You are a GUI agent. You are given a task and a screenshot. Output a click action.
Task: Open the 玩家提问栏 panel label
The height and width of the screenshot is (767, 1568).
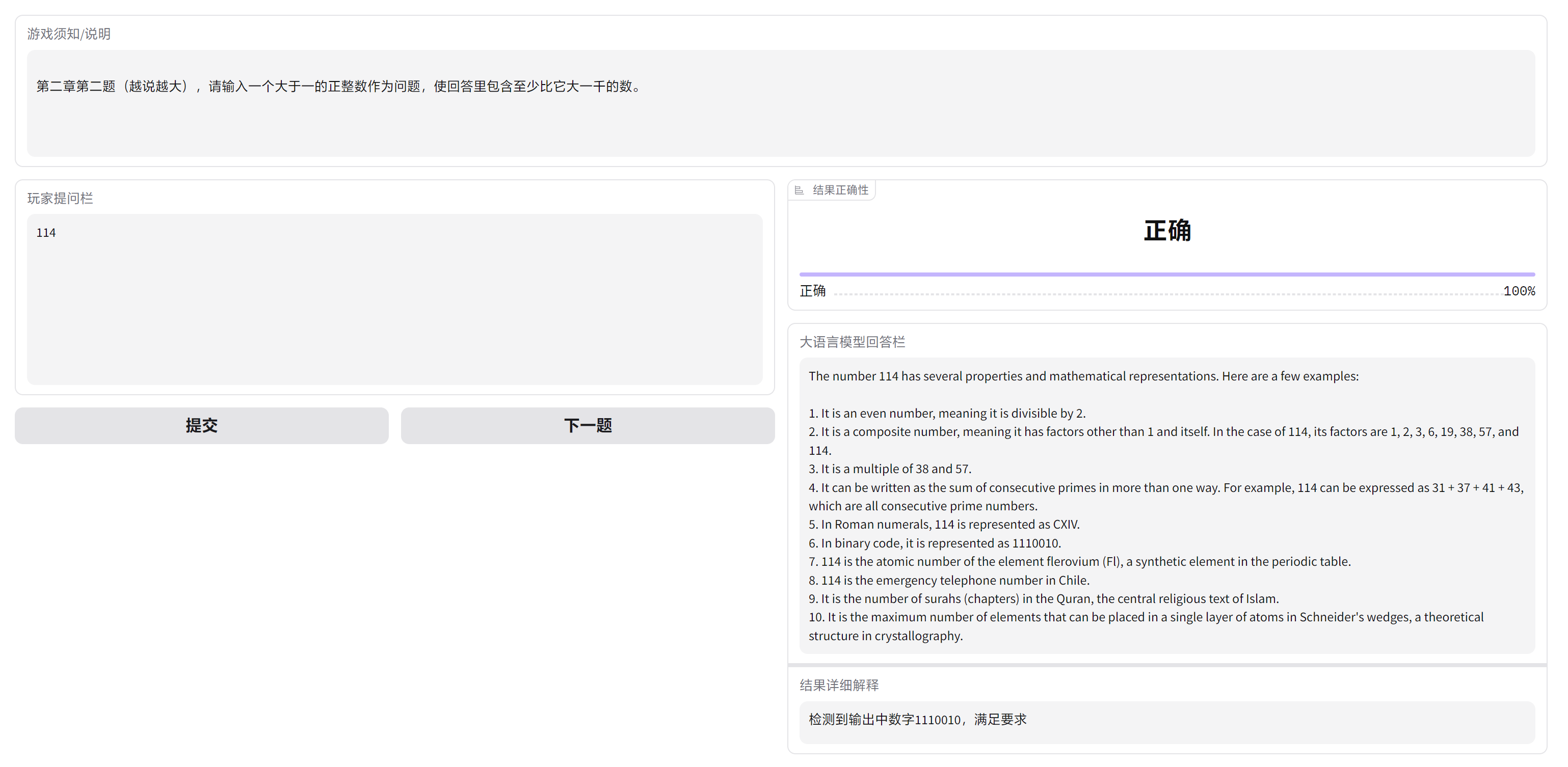pyautogui.click(x=60, y=198)
